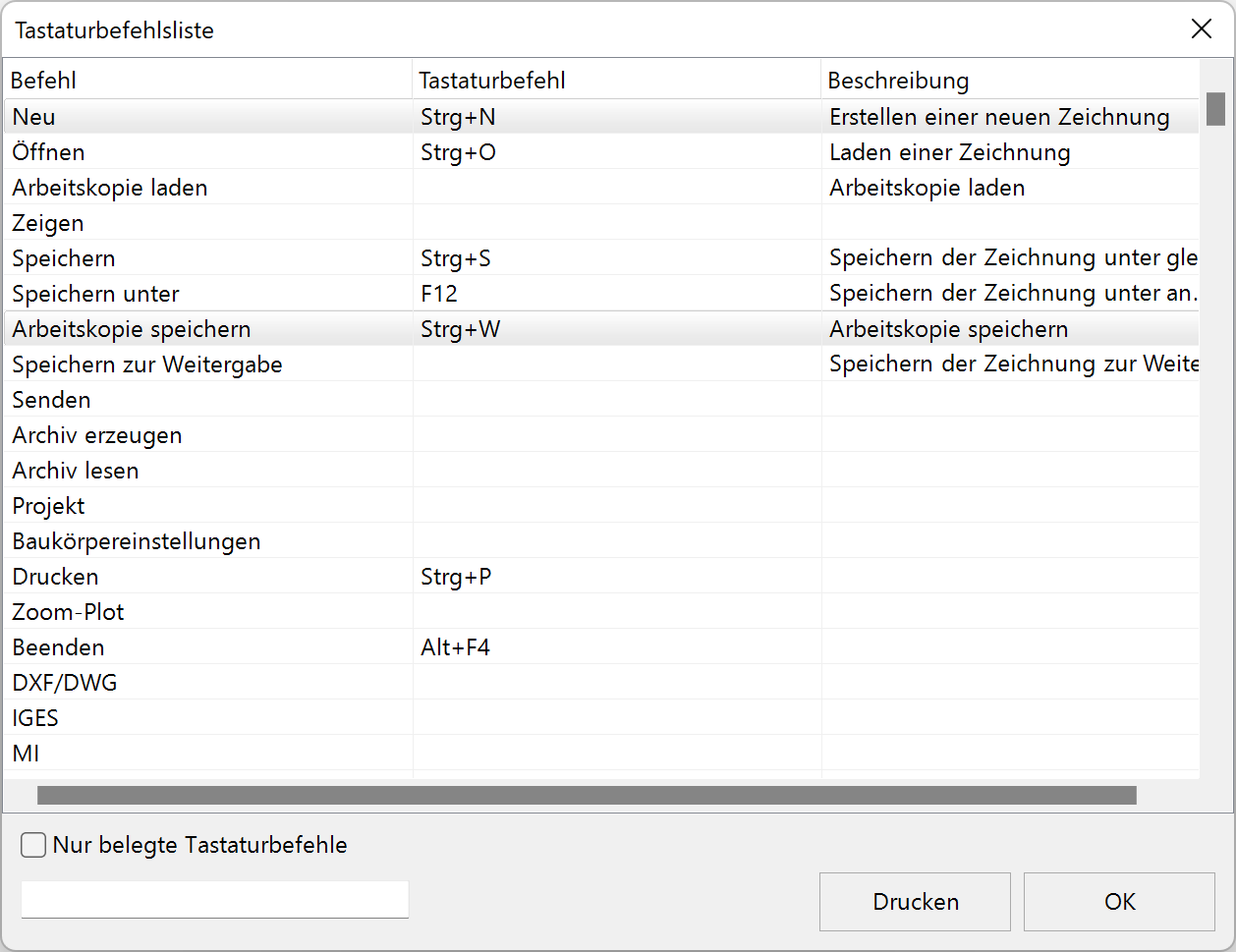The width and height of the screenshot is (1236, 952).
Task: Select the Projekt row
Action: click(x=197, y=505)
